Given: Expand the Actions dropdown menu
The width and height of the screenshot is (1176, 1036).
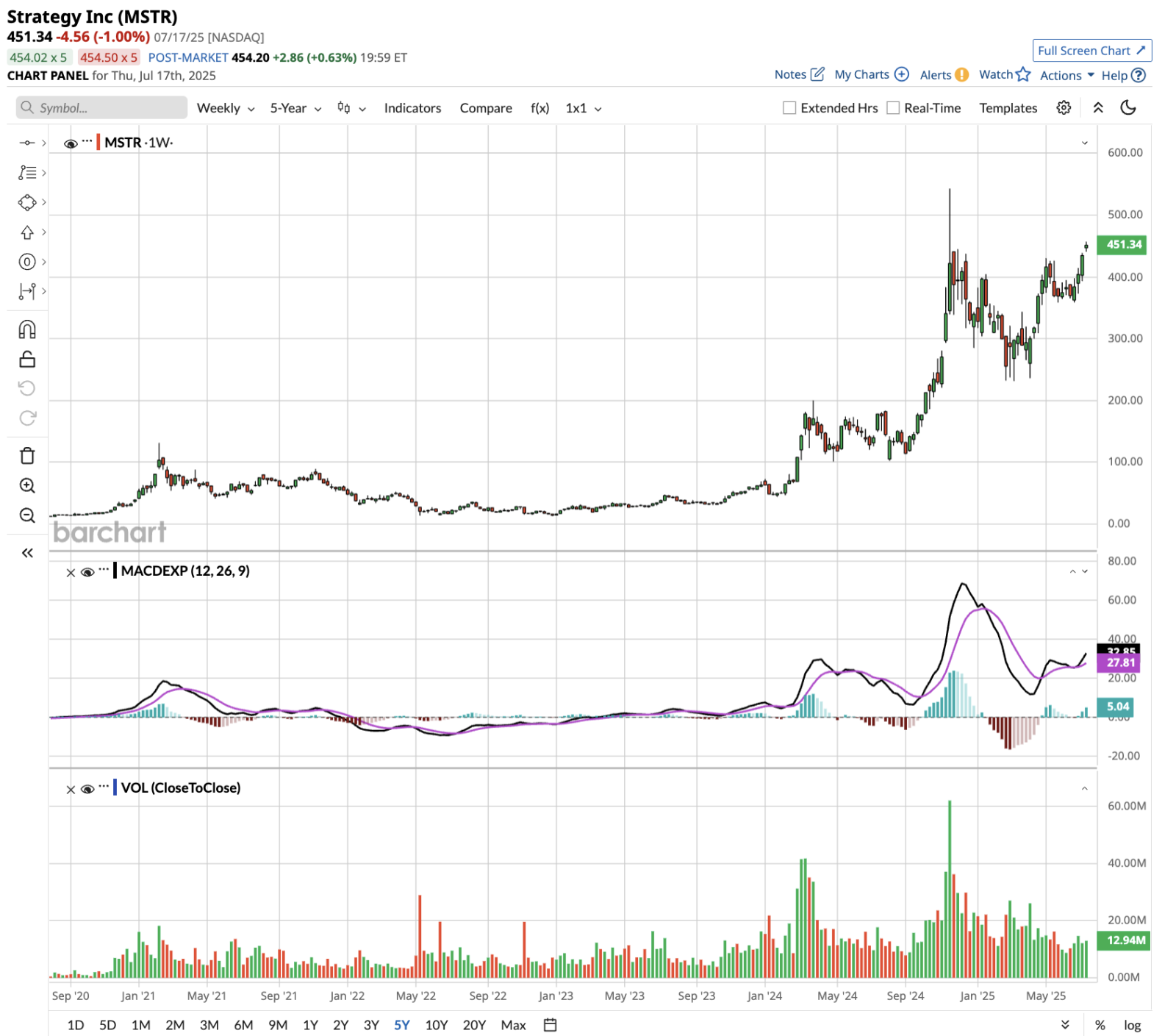Looking at the screenshot, I should [1066, 75].
